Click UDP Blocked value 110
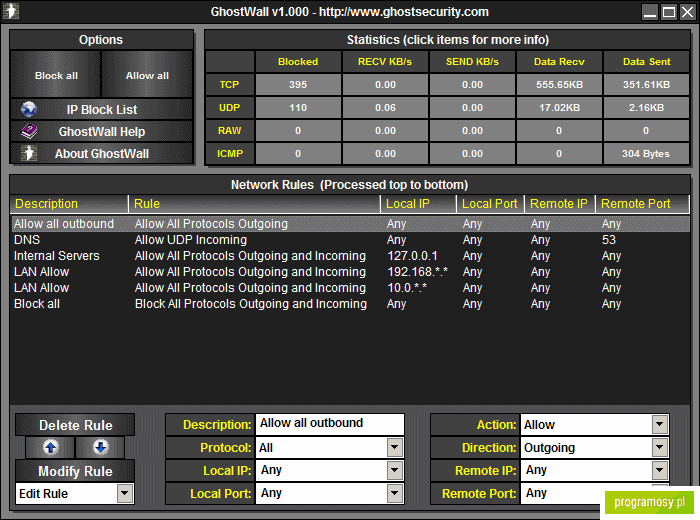This screenshot has width=700, height=520. [x=298, y=108]
